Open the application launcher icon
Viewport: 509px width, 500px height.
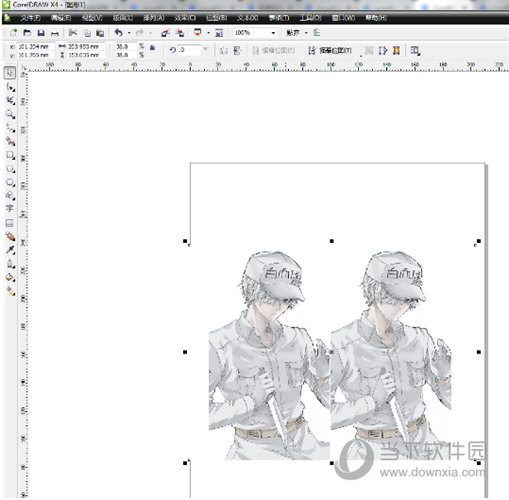(198, 33)
